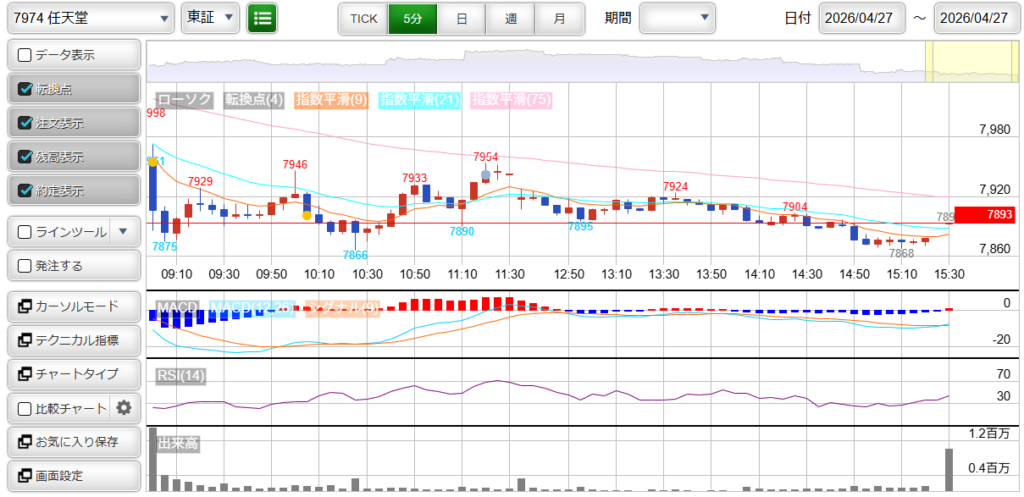Open the チャートタイプ selection popup

[73, 374]
